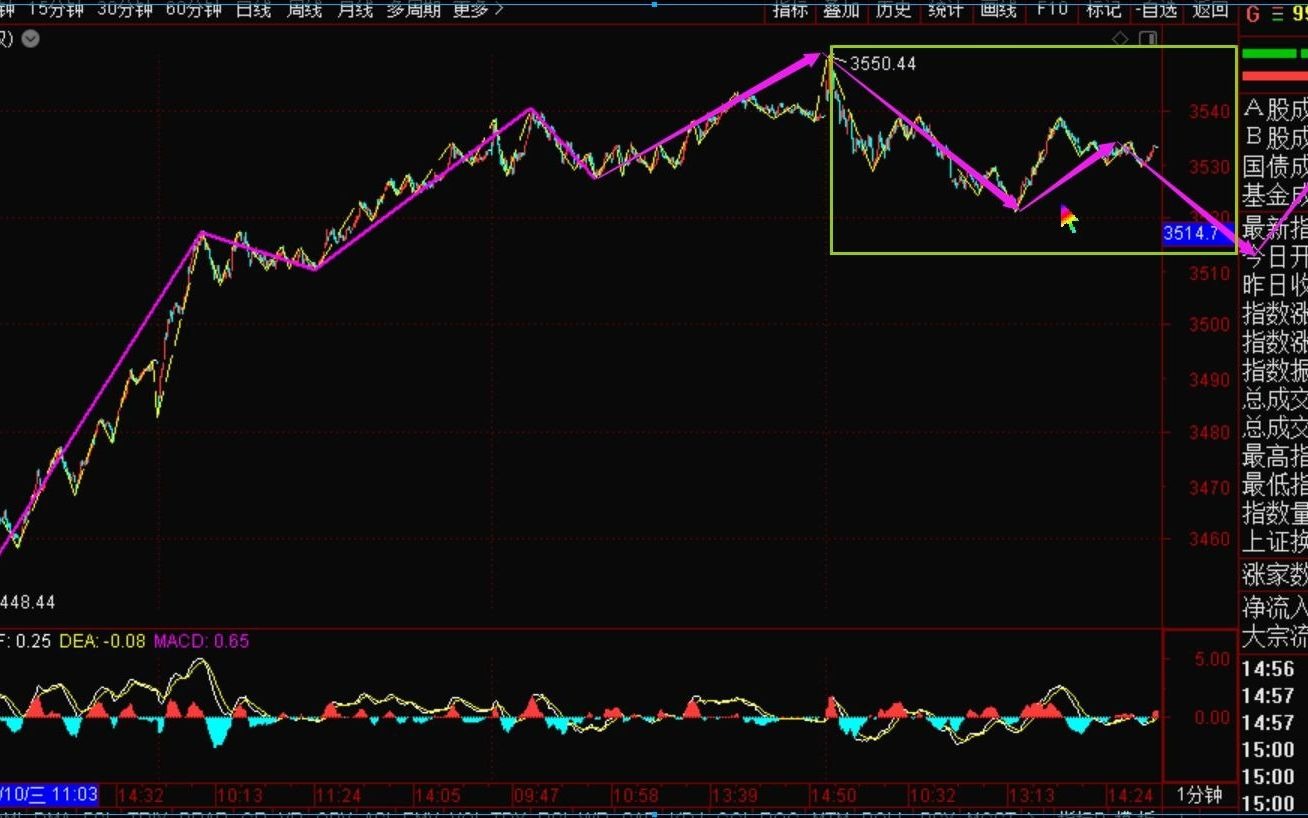This screenshot has height=818, width=1308.
Task: Click the A股成 row in side panel
Action: click(1274, 110)
